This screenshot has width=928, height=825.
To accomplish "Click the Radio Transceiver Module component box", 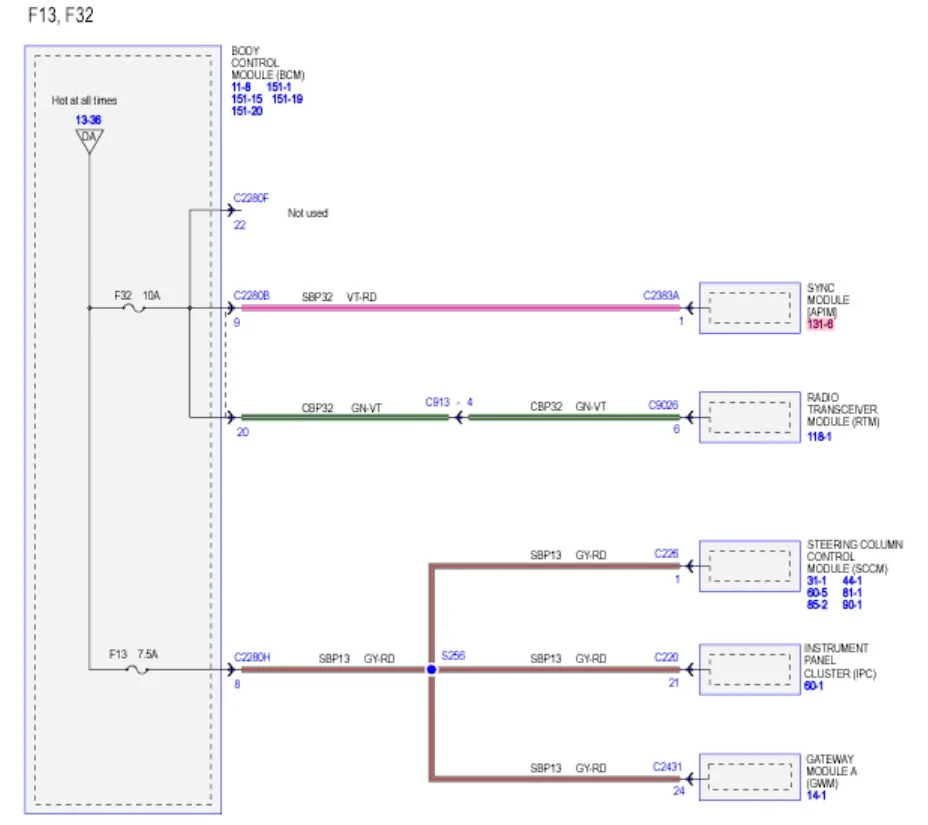I will click(x=750, y=417).
